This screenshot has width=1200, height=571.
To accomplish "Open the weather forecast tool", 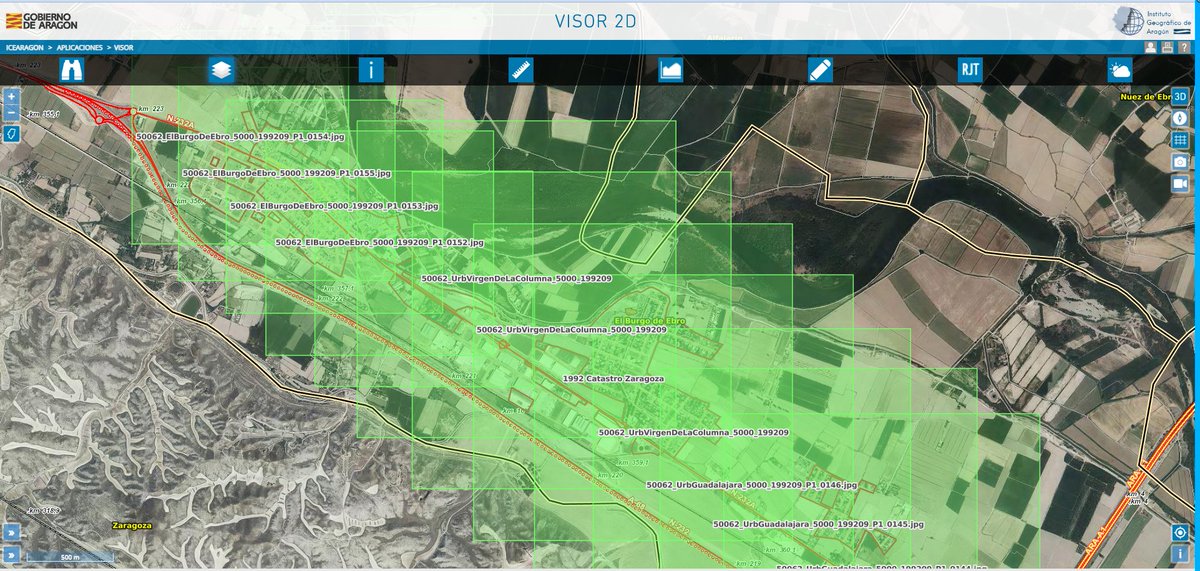I will 1120,70.
